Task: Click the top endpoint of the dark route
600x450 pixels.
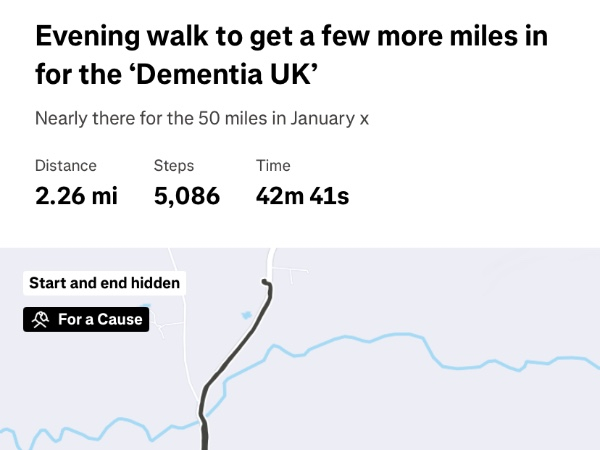Action: pyautogui.click(x=265, y=284)
